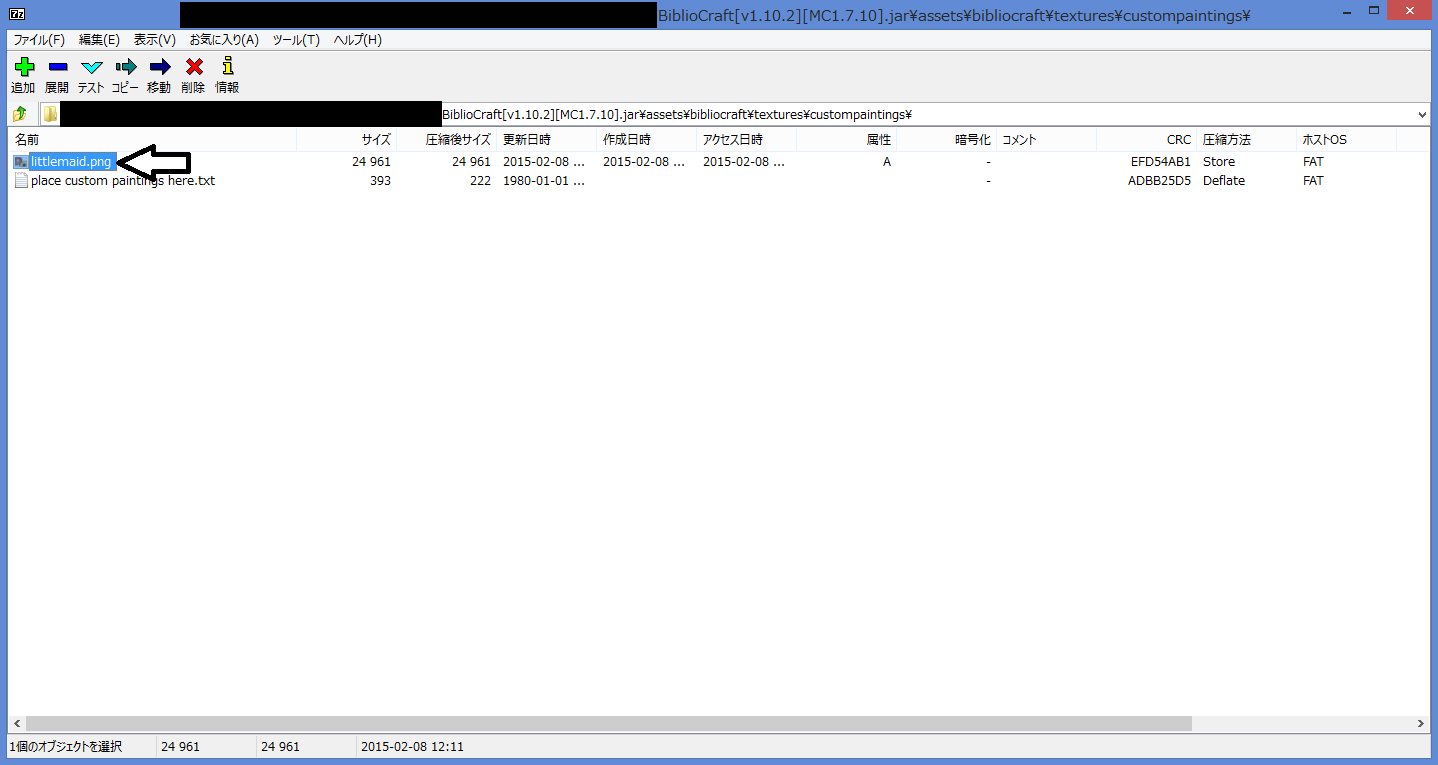Screen dimensions: 1438x765
Task: Sort by ホストOS column header
Action: click(1346, 140)
